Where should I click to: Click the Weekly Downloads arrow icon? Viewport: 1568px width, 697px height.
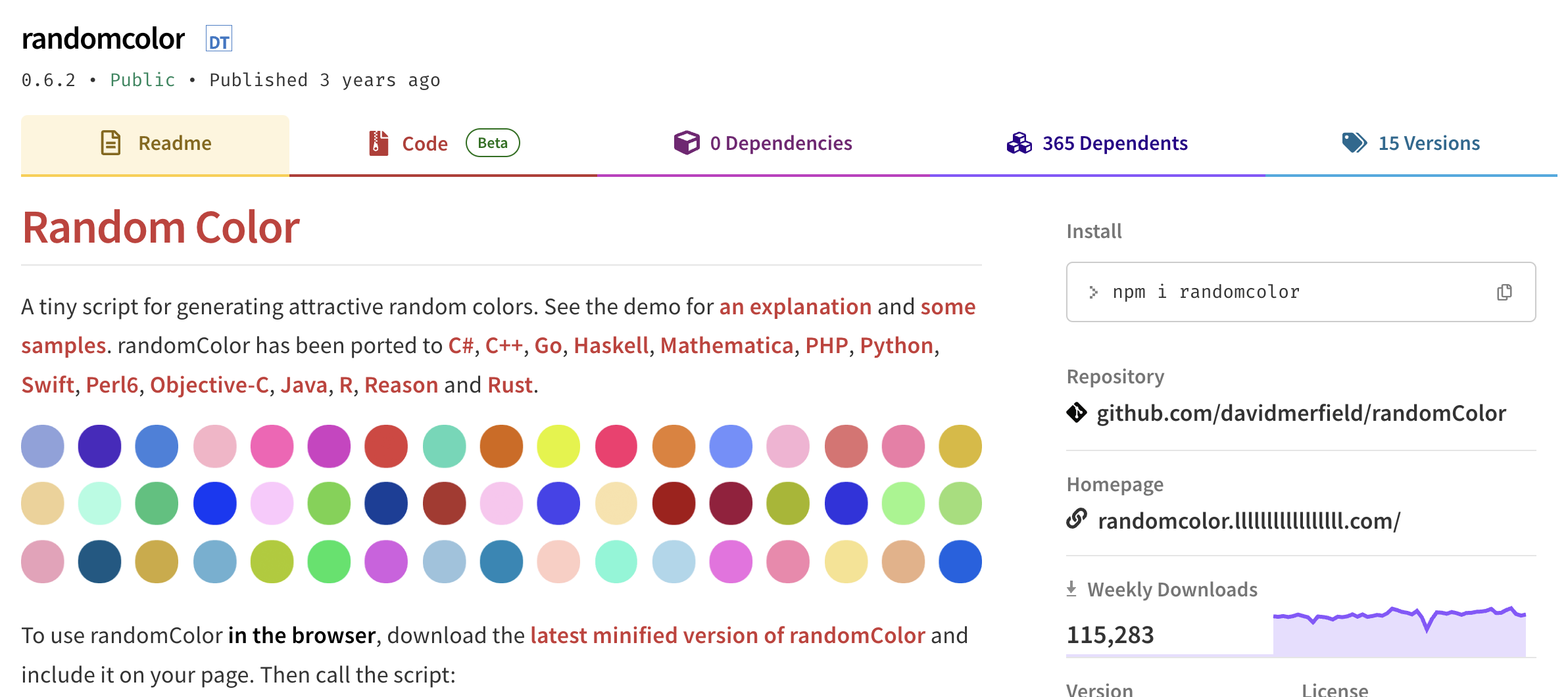[1071, 589]
